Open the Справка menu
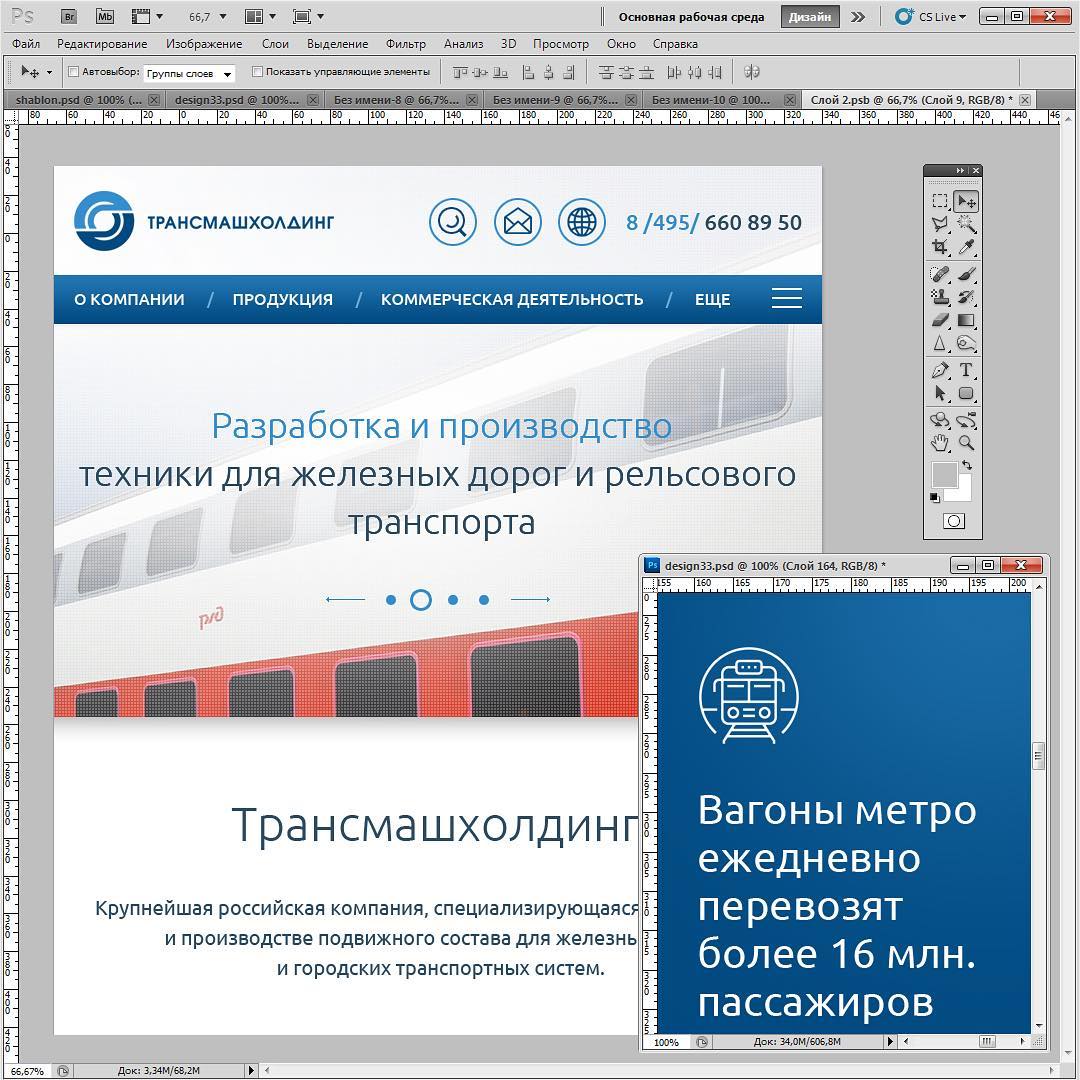This screenshot has height=1080, width=1080. 675,43
